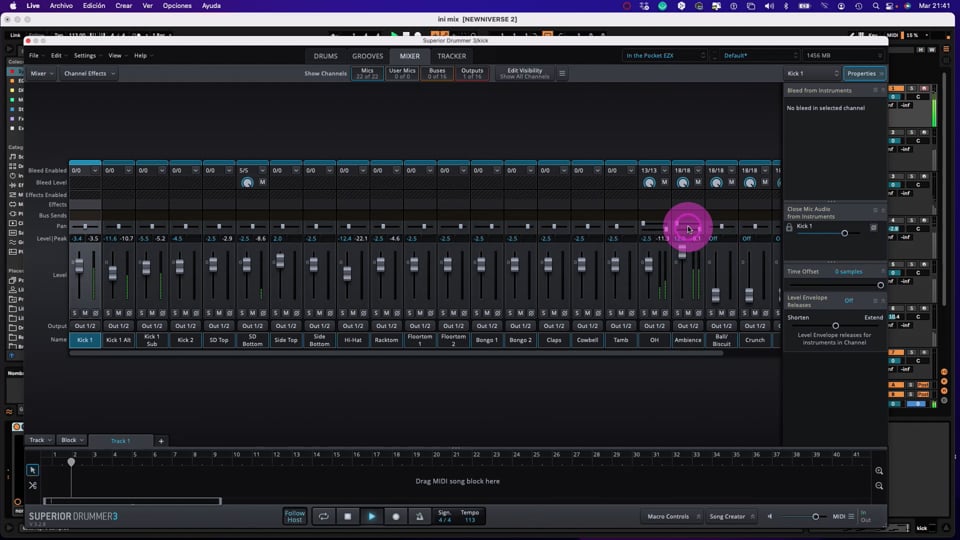Open the Bleed from Instruments panel menu icon

pyautogui.click(x=876, y=91)
